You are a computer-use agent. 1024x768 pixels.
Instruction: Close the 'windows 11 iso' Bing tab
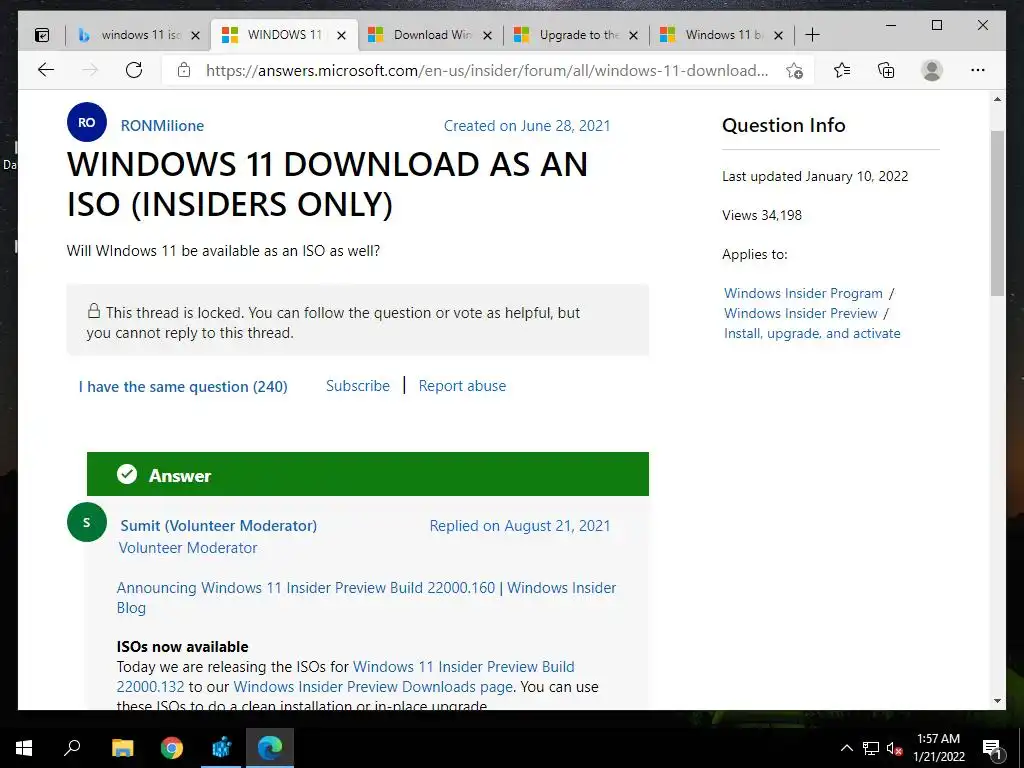(195, 35)
